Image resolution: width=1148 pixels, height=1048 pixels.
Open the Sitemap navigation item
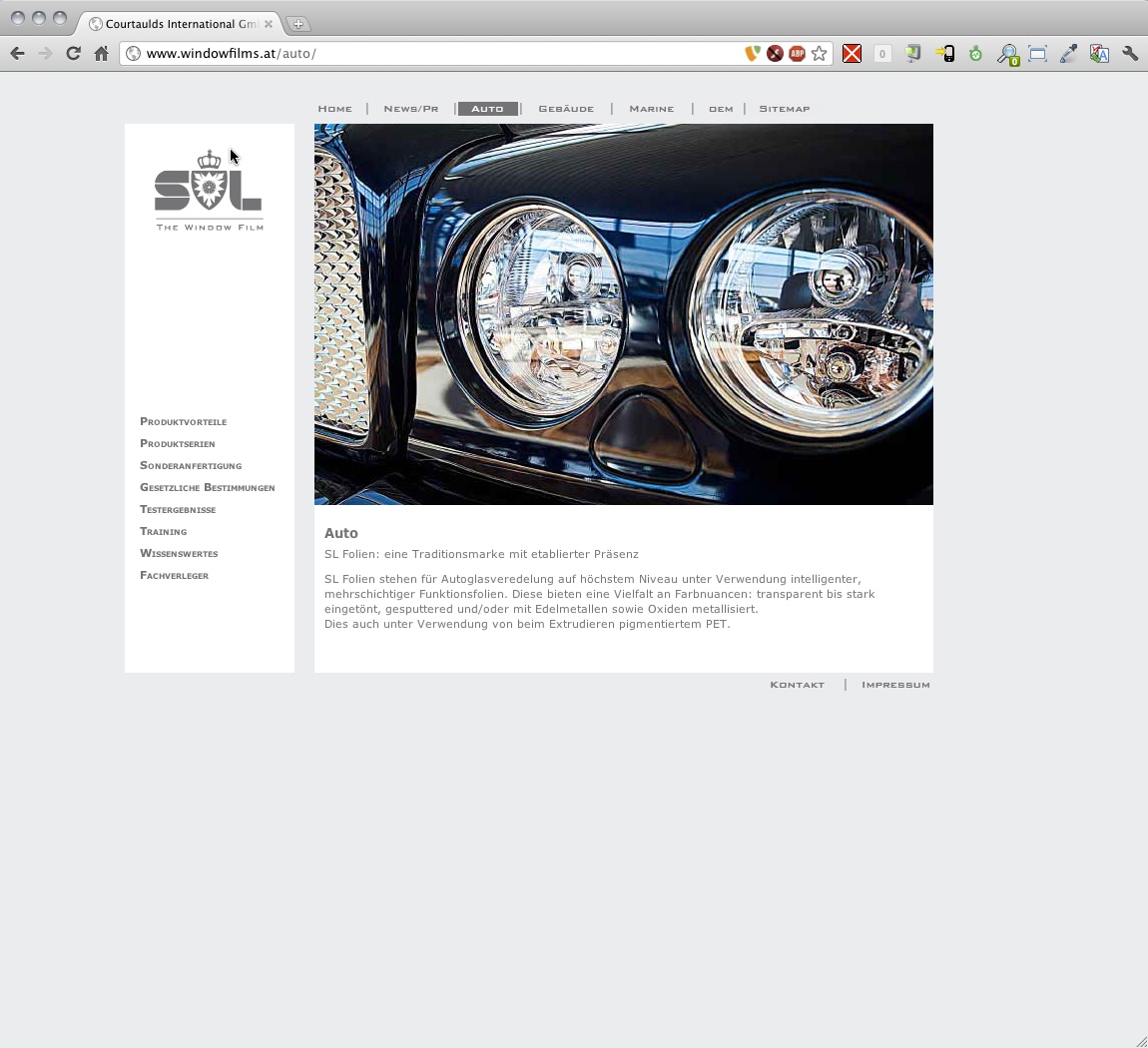(784, 109)
